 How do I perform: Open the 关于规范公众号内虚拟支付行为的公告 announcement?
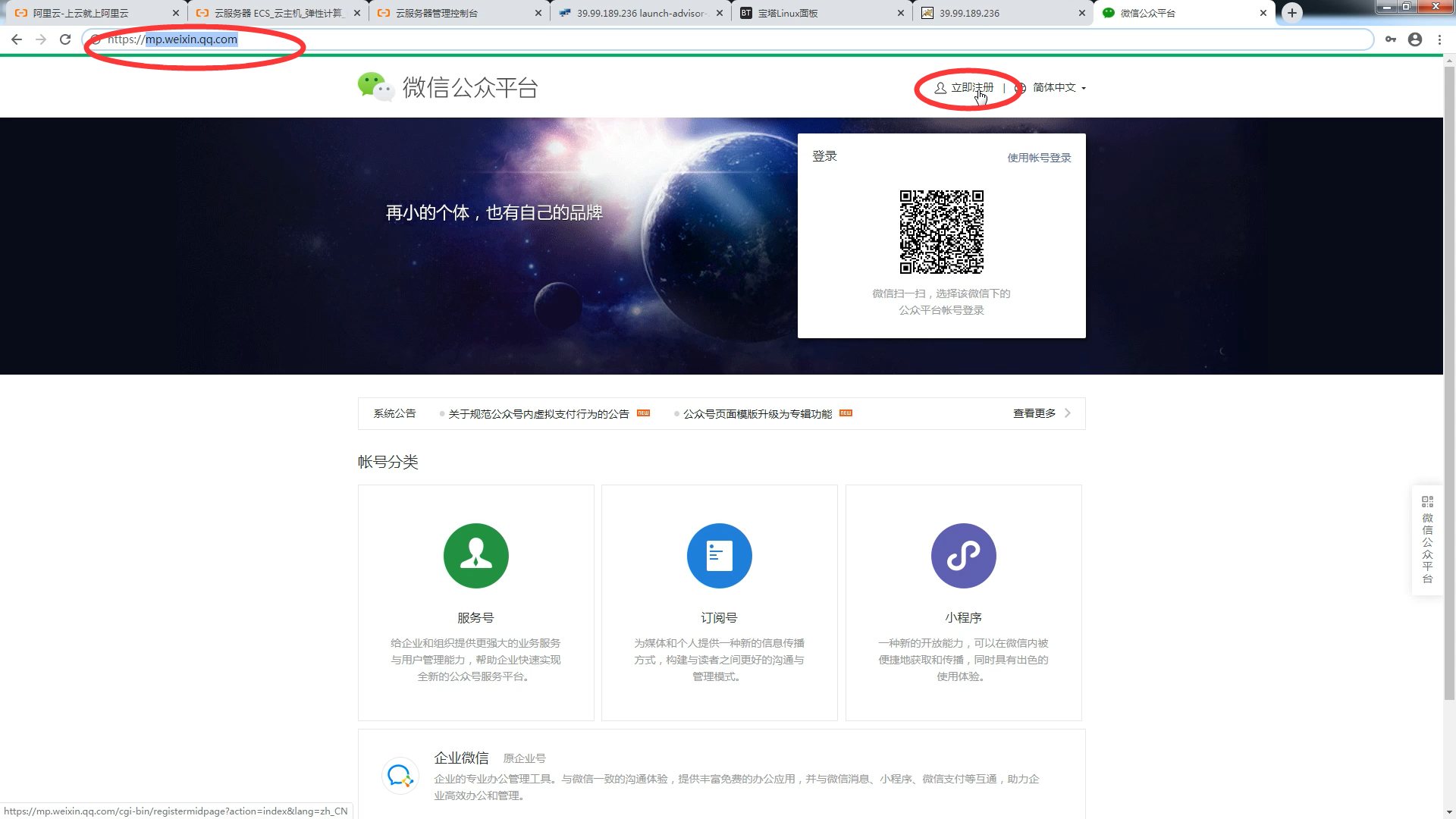coord(538,414)
